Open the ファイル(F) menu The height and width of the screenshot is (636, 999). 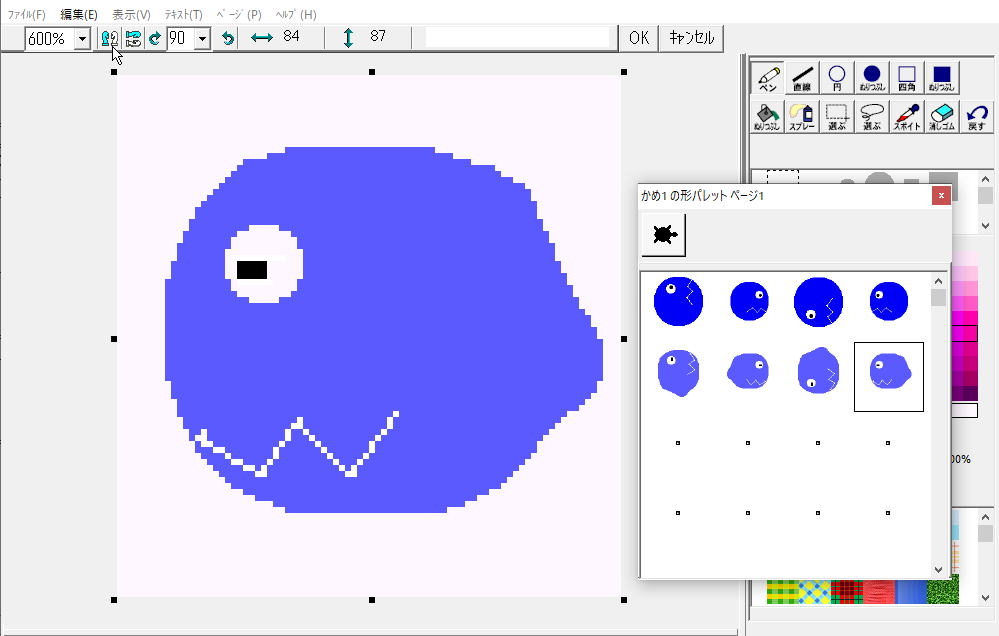point(26,14)
